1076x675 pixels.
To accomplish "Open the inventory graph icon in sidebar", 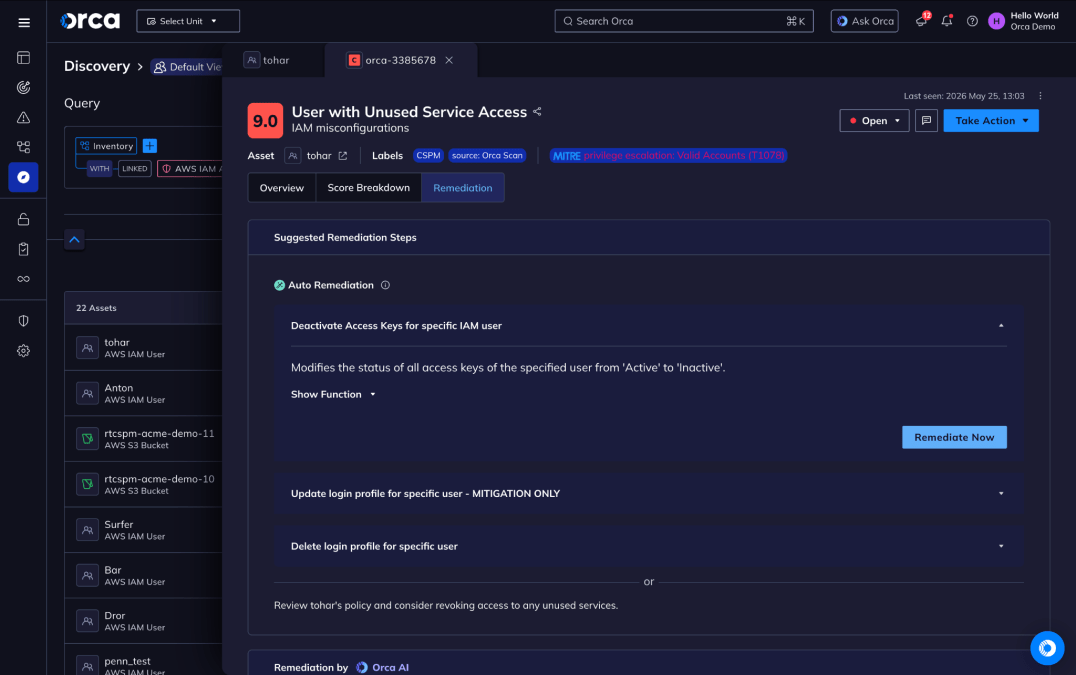I will click(x=23, y=147).
